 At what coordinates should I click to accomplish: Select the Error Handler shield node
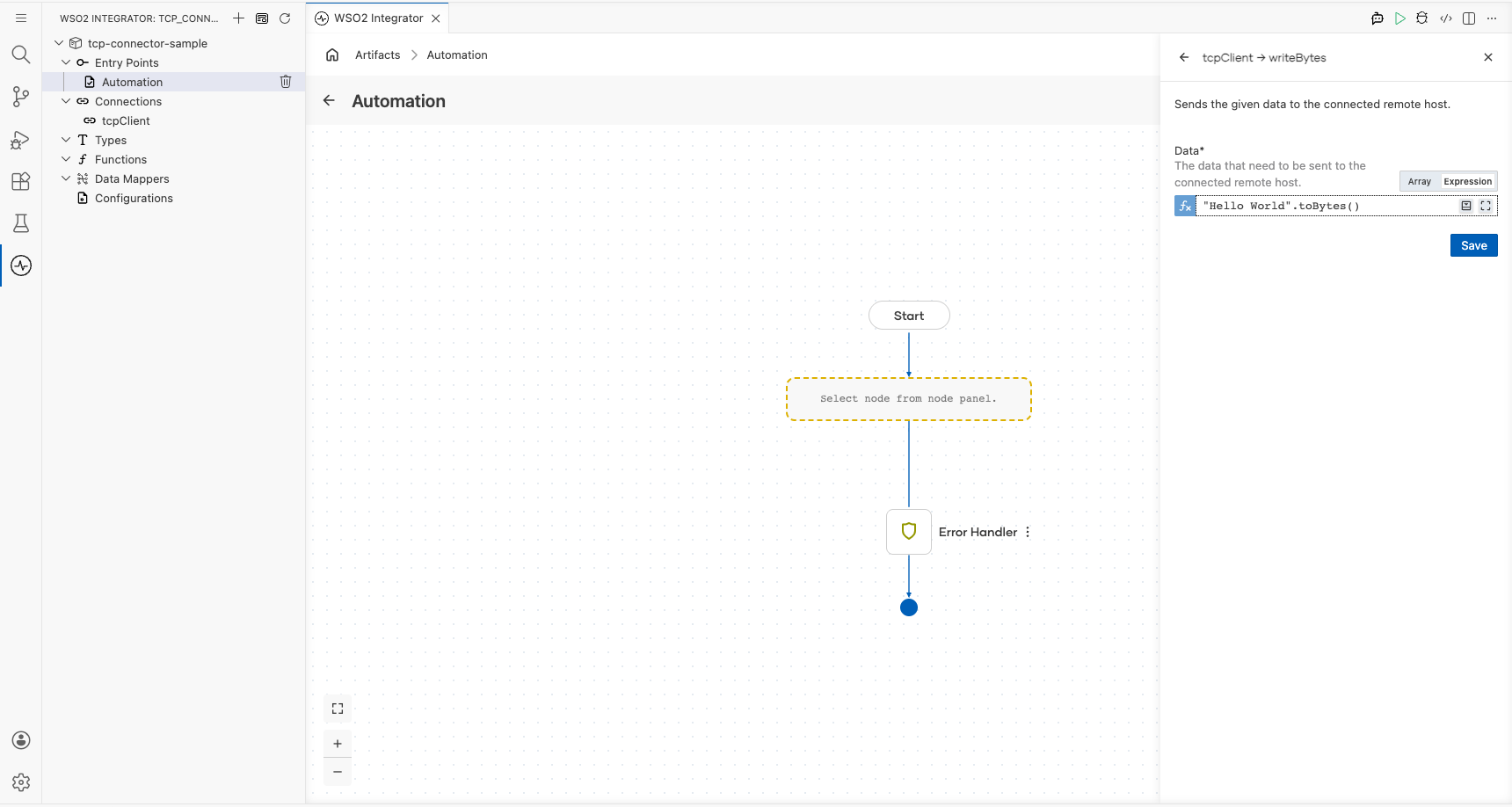point(909,532)
